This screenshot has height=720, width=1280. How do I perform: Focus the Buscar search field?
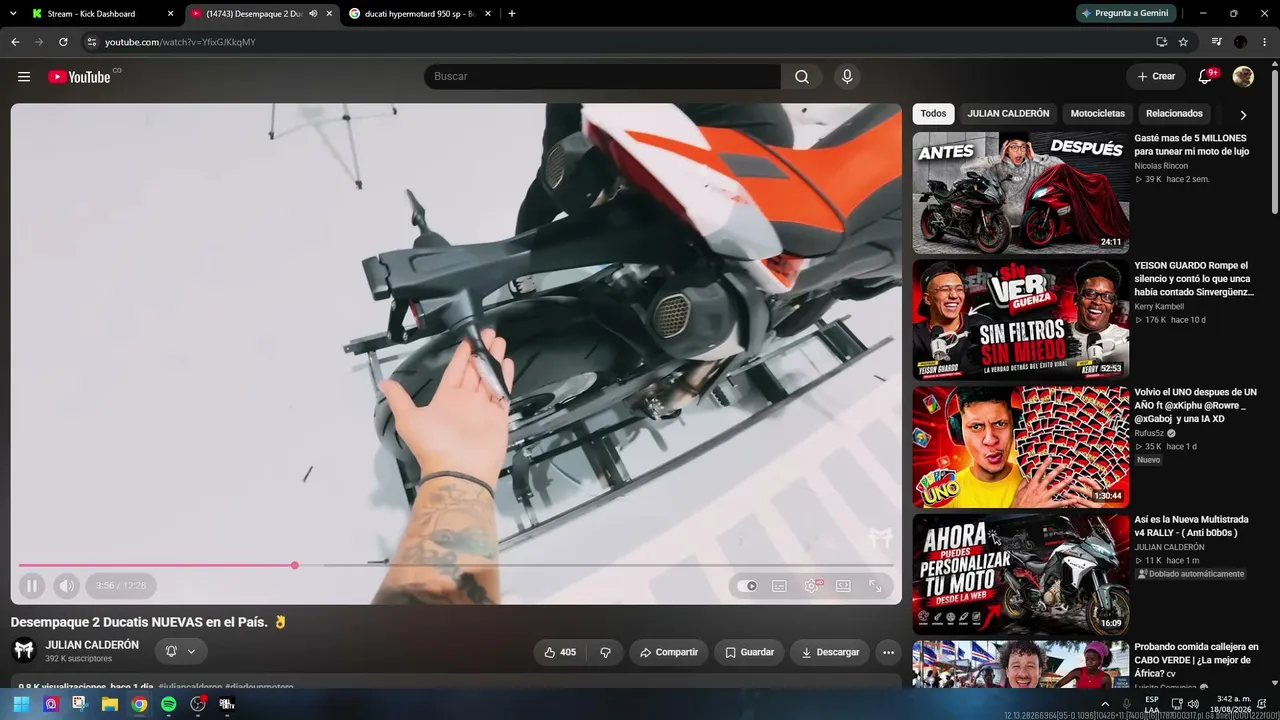[x=602, y=77]
